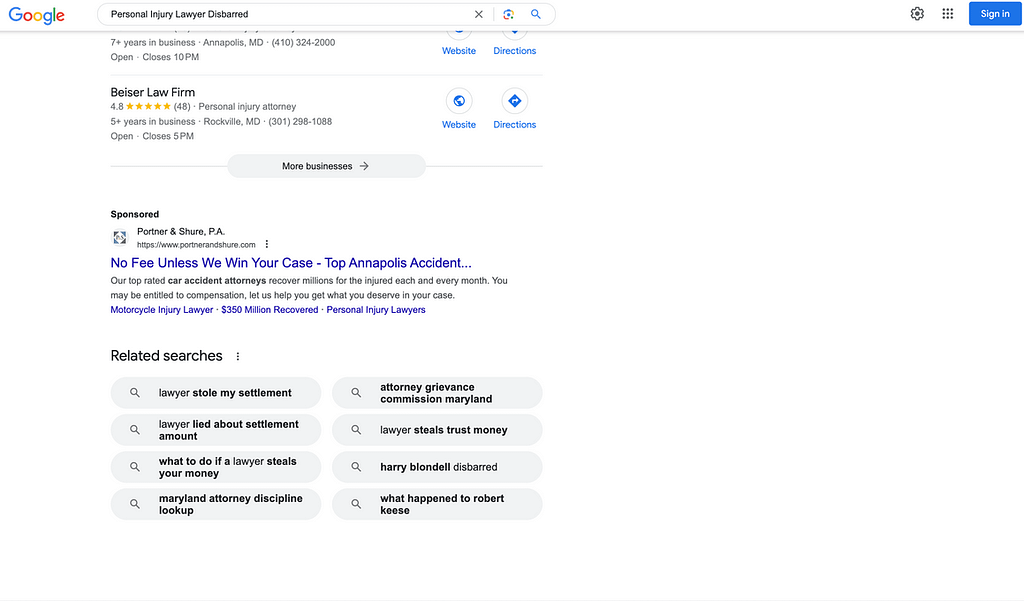Screen dimensions: 1024x601
Task: Open Google Lens image search icon
Action: pyautogui.click(x=508, y=14)
